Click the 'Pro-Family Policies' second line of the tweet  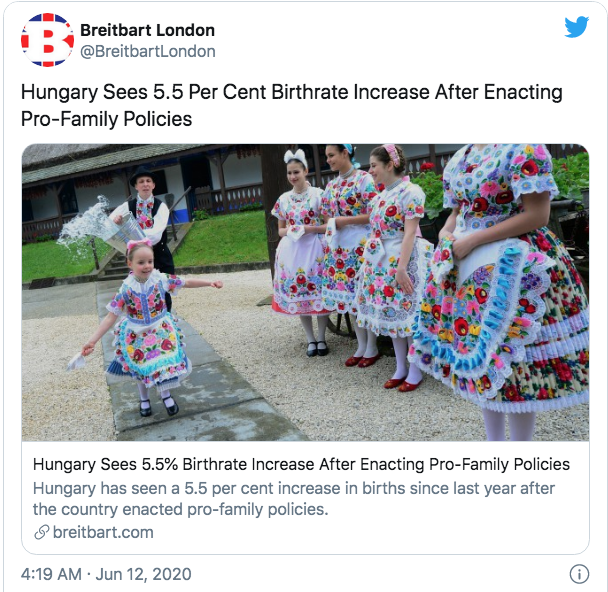[106, 119]
